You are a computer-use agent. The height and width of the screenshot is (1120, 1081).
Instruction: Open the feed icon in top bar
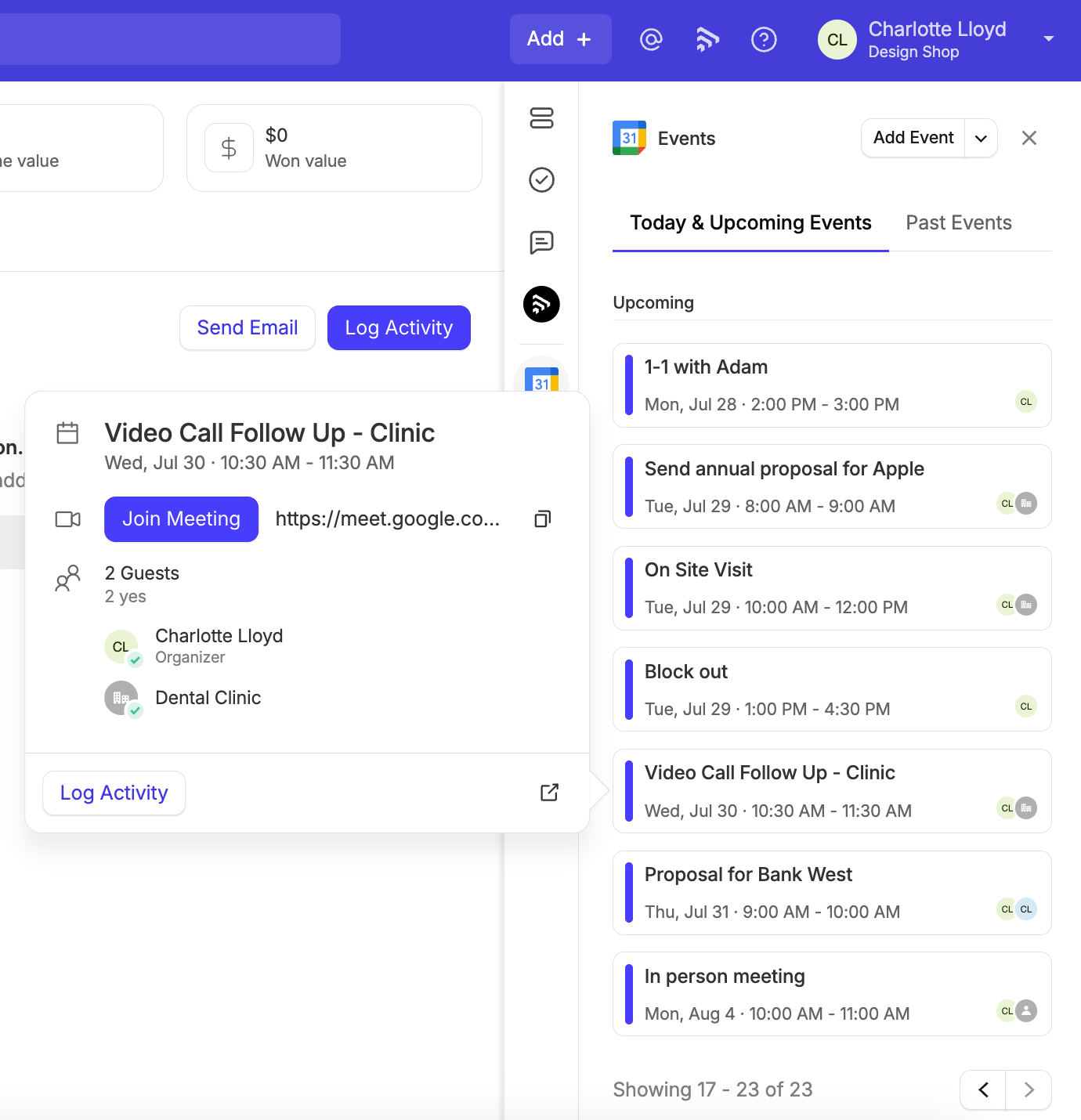coord(707,39)
